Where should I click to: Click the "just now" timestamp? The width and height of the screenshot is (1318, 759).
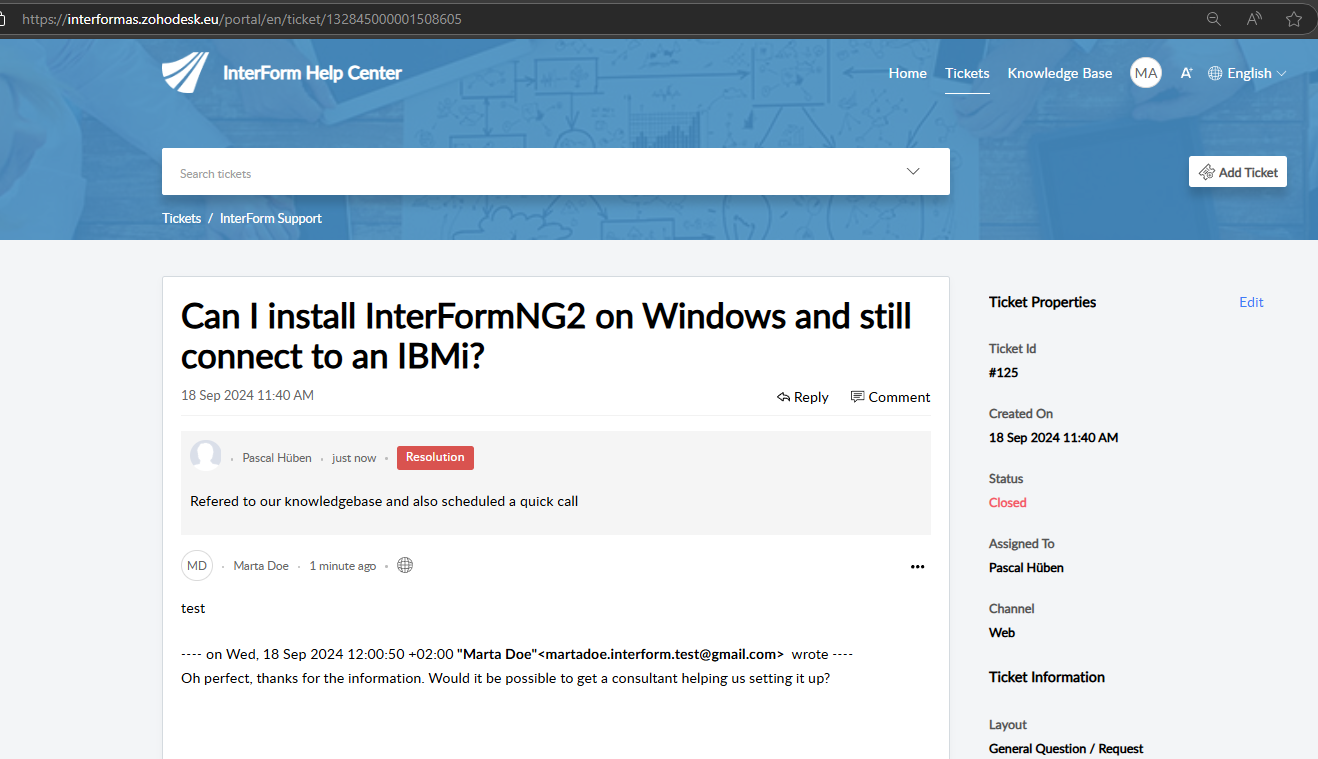point(354,458)
